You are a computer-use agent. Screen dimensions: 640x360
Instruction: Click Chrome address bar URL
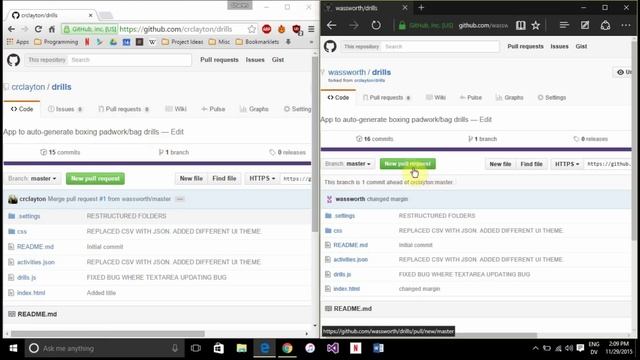tap(176, 29)
